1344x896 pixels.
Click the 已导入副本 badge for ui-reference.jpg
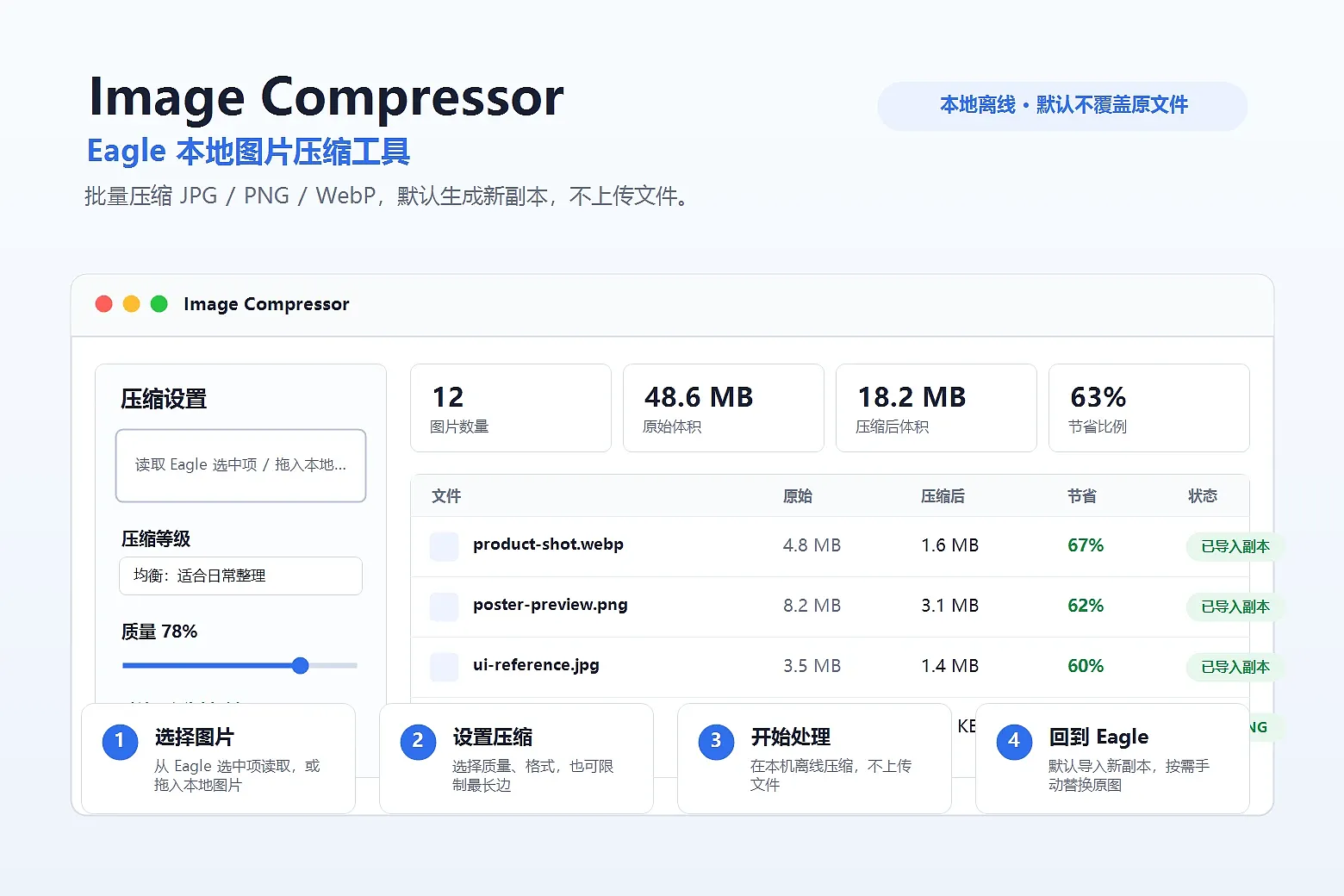coord(1235,667)
